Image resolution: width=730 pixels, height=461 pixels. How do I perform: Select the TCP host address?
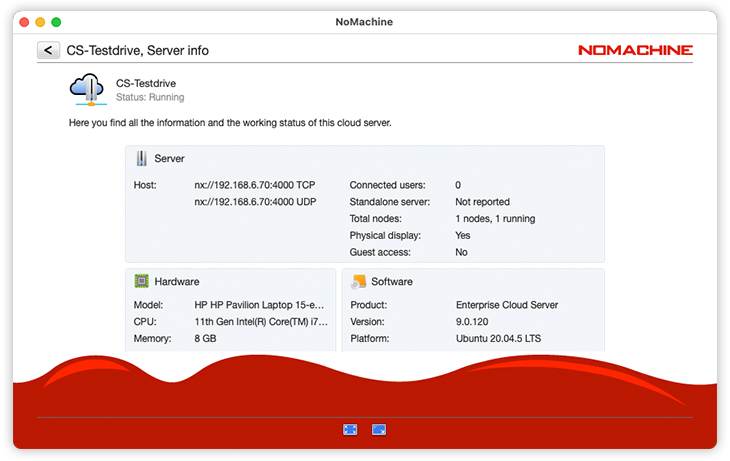pos(254,185)
